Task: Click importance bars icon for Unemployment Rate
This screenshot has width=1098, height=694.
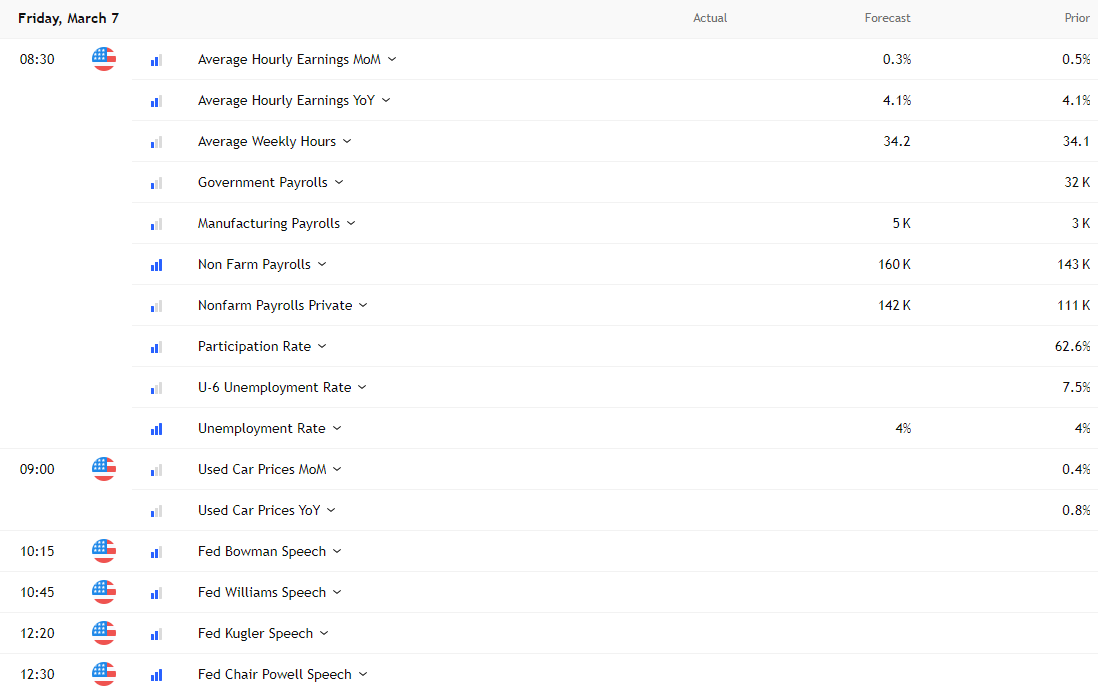Action: click(x=156, y=429)
